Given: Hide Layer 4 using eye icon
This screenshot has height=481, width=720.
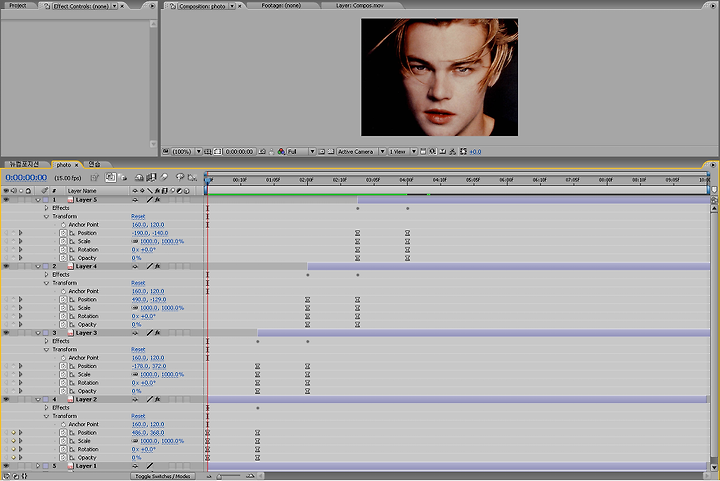Looking at the screenshot, I should tap(6, 266).
